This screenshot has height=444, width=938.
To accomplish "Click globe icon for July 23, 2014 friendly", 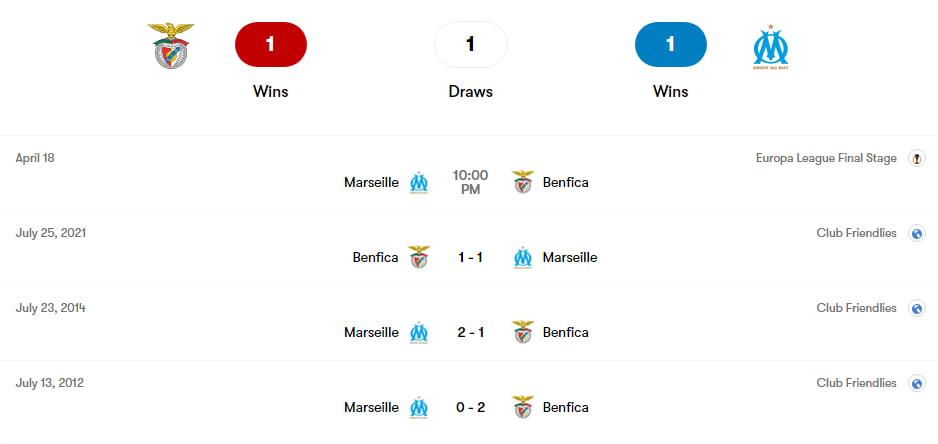I will [916, 308].
